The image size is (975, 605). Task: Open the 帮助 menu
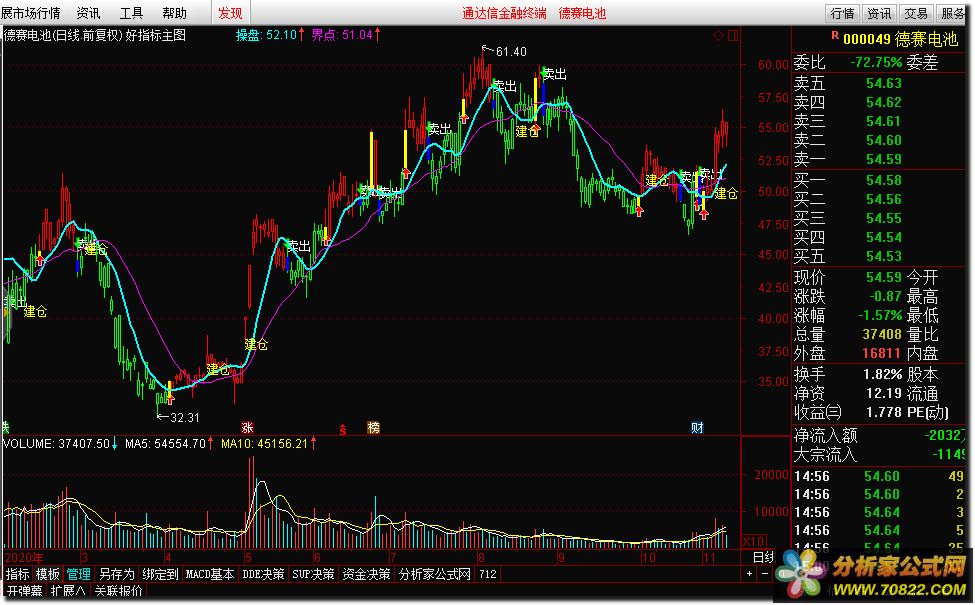pyautogui.click(x=174, y=13)
